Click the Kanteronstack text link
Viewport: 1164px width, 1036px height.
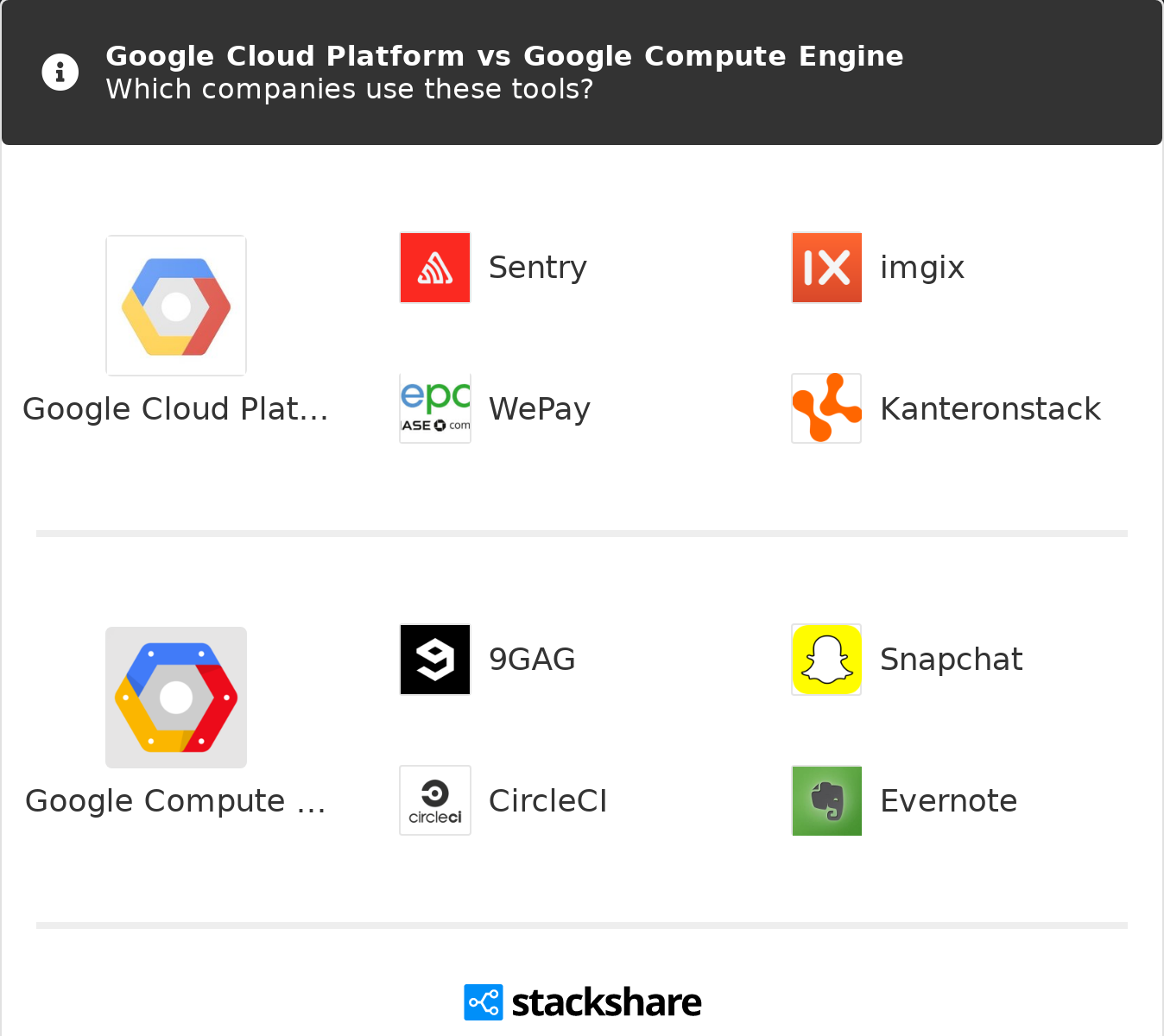pyautogui.click(x=990, y=408)
